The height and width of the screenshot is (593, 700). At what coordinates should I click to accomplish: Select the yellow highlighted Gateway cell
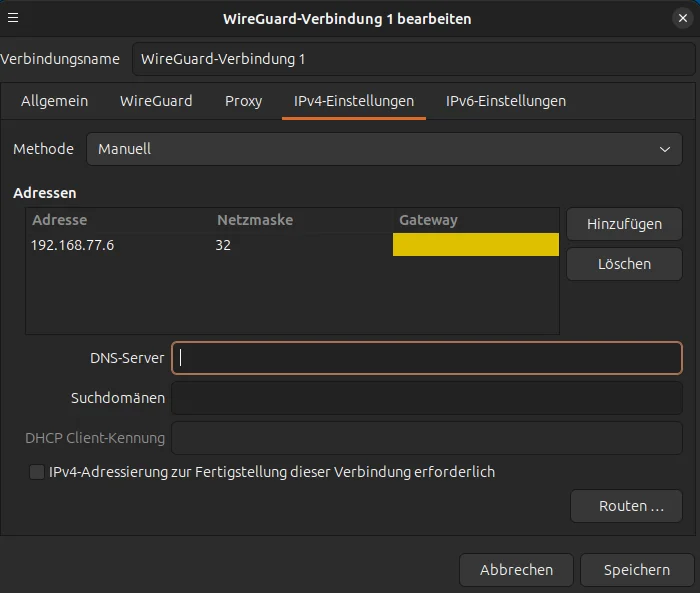tap(475, 245)
